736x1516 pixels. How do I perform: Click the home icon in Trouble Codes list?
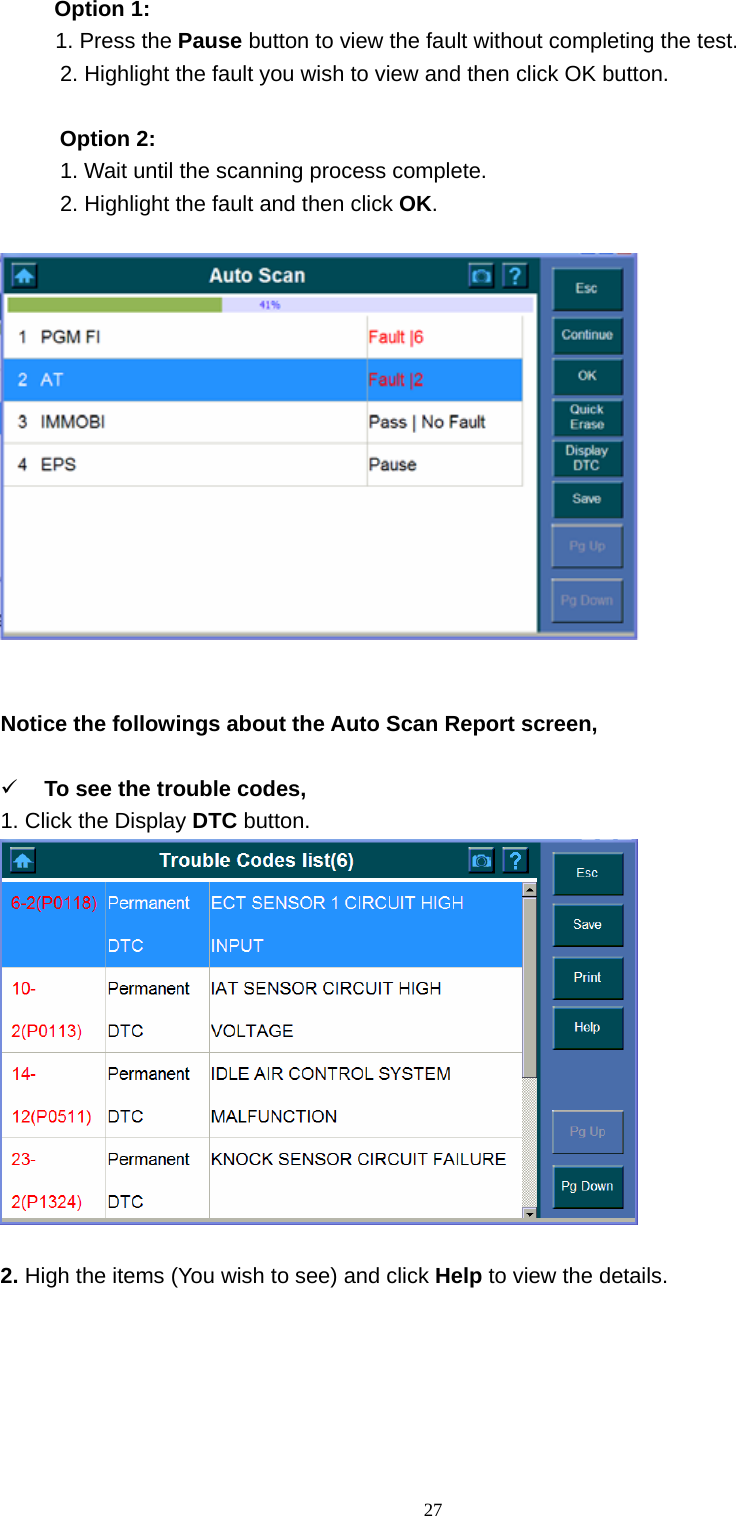click(x=22, y=860)
